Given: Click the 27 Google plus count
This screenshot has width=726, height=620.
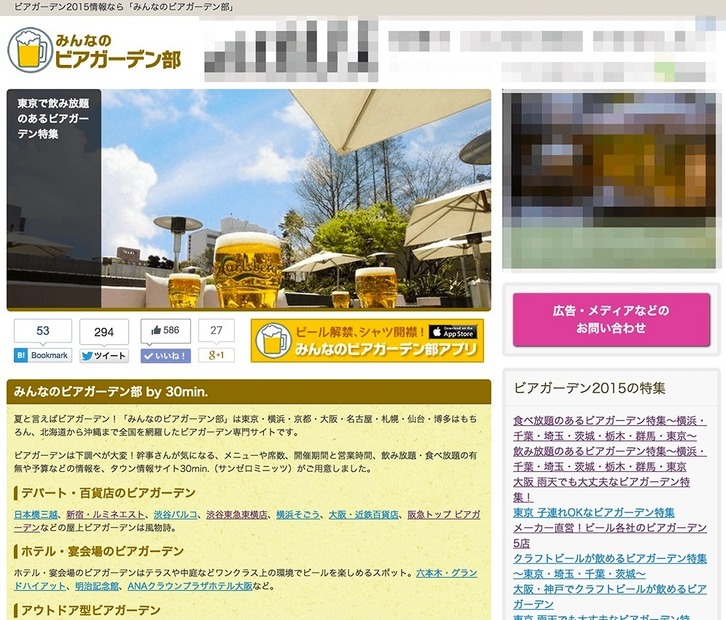Looking at the screenshot, I should click(x=216, y=330).
